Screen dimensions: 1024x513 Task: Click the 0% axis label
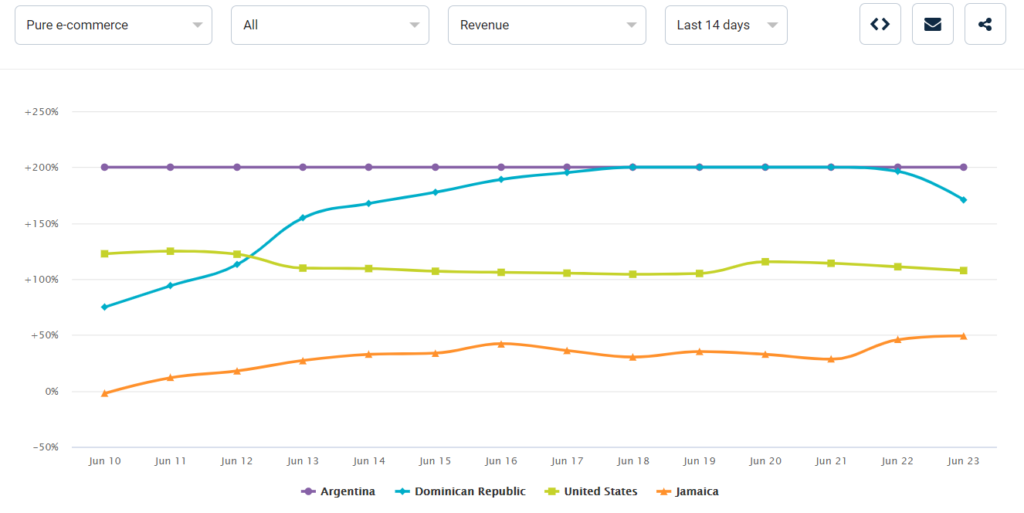pos(50,392)
